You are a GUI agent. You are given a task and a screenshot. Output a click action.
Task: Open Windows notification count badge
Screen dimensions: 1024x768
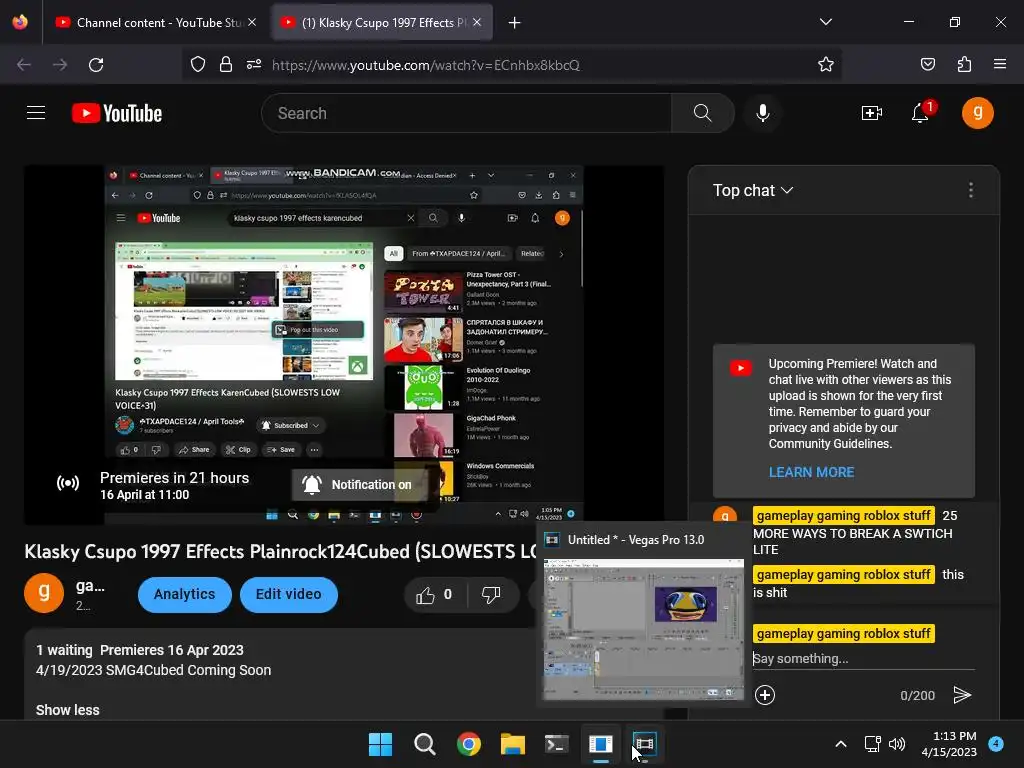(997, 743)
